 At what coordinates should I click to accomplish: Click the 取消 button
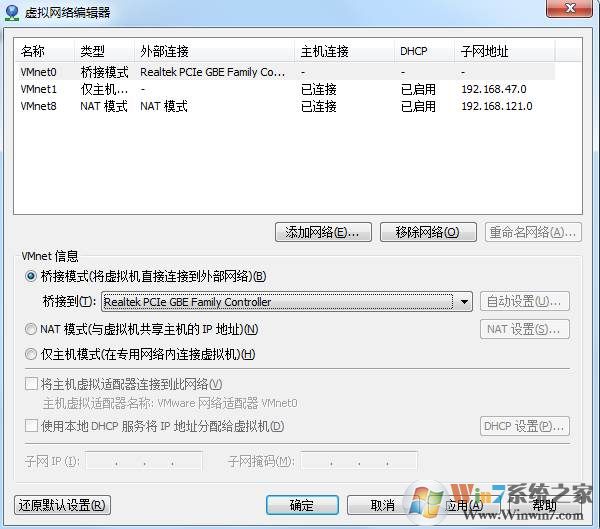click(383, 505)
